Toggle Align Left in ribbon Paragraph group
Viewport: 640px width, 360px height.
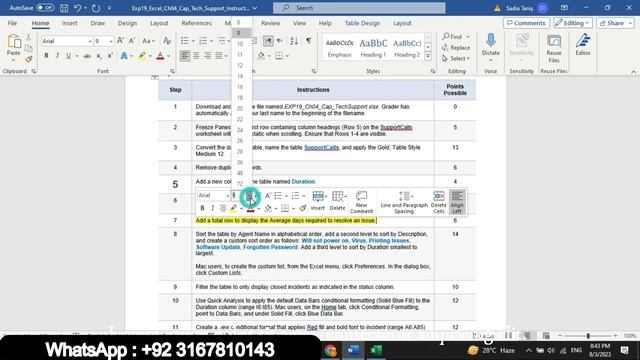[x=185, y=56]
